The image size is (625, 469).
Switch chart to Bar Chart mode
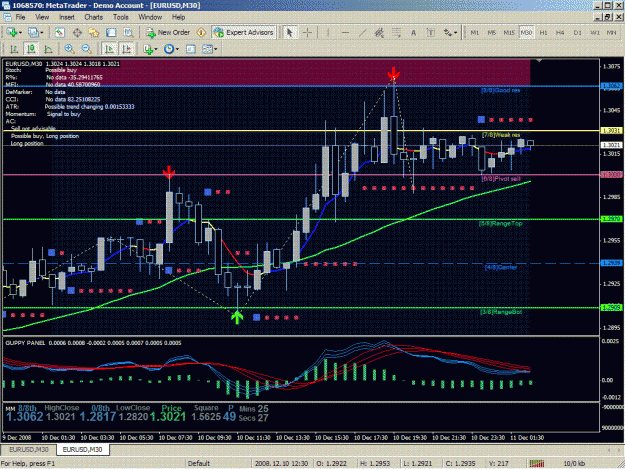[x=14, y=49]
